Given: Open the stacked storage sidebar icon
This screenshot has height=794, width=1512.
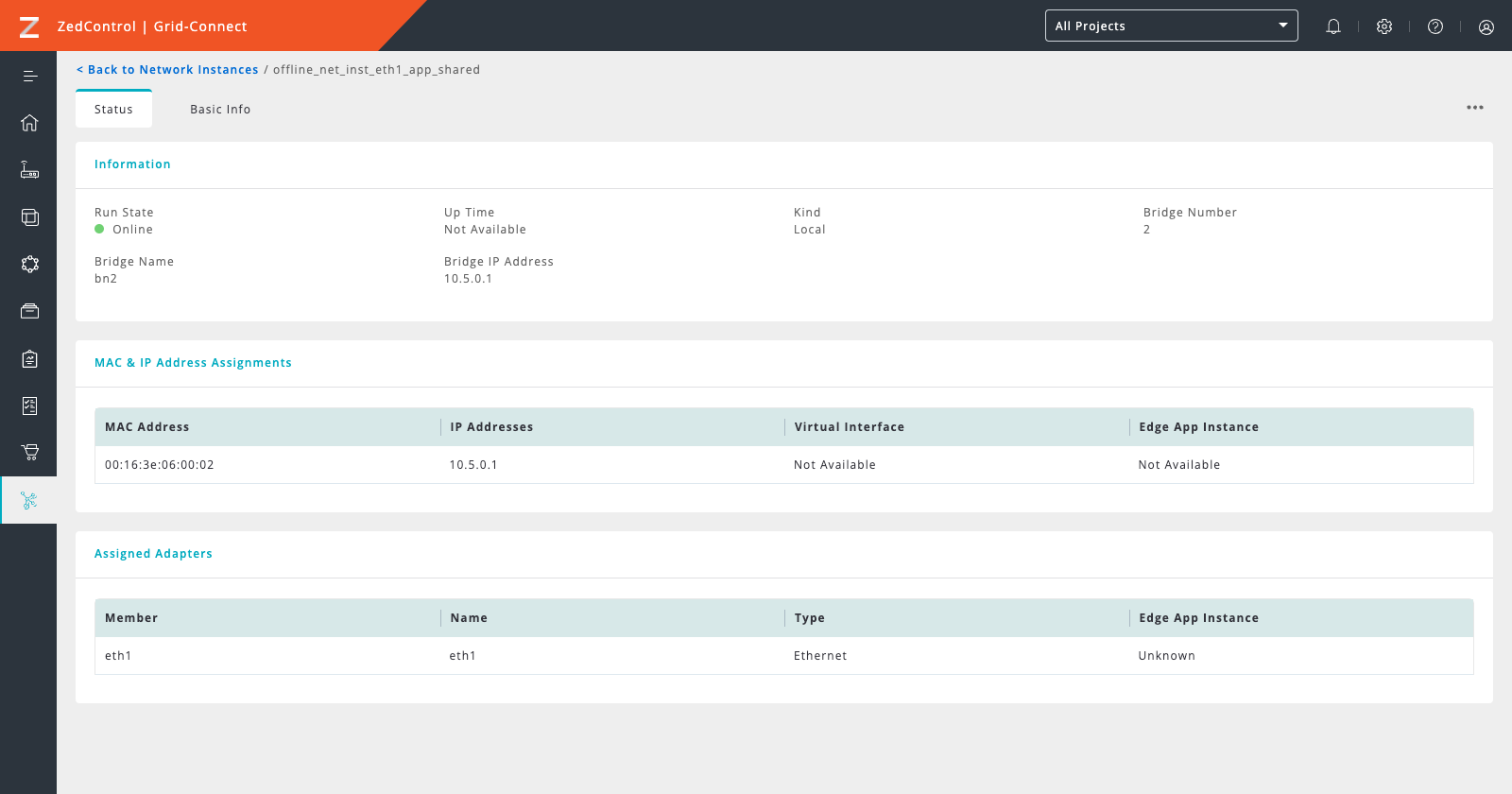Looking at the screenshot, I should tap(30, 311).
